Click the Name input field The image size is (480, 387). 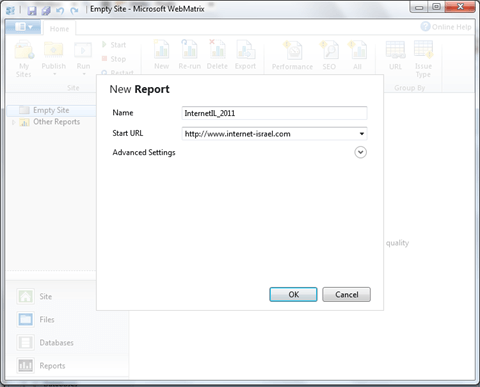pyautogui.click(x=274, y=113)
